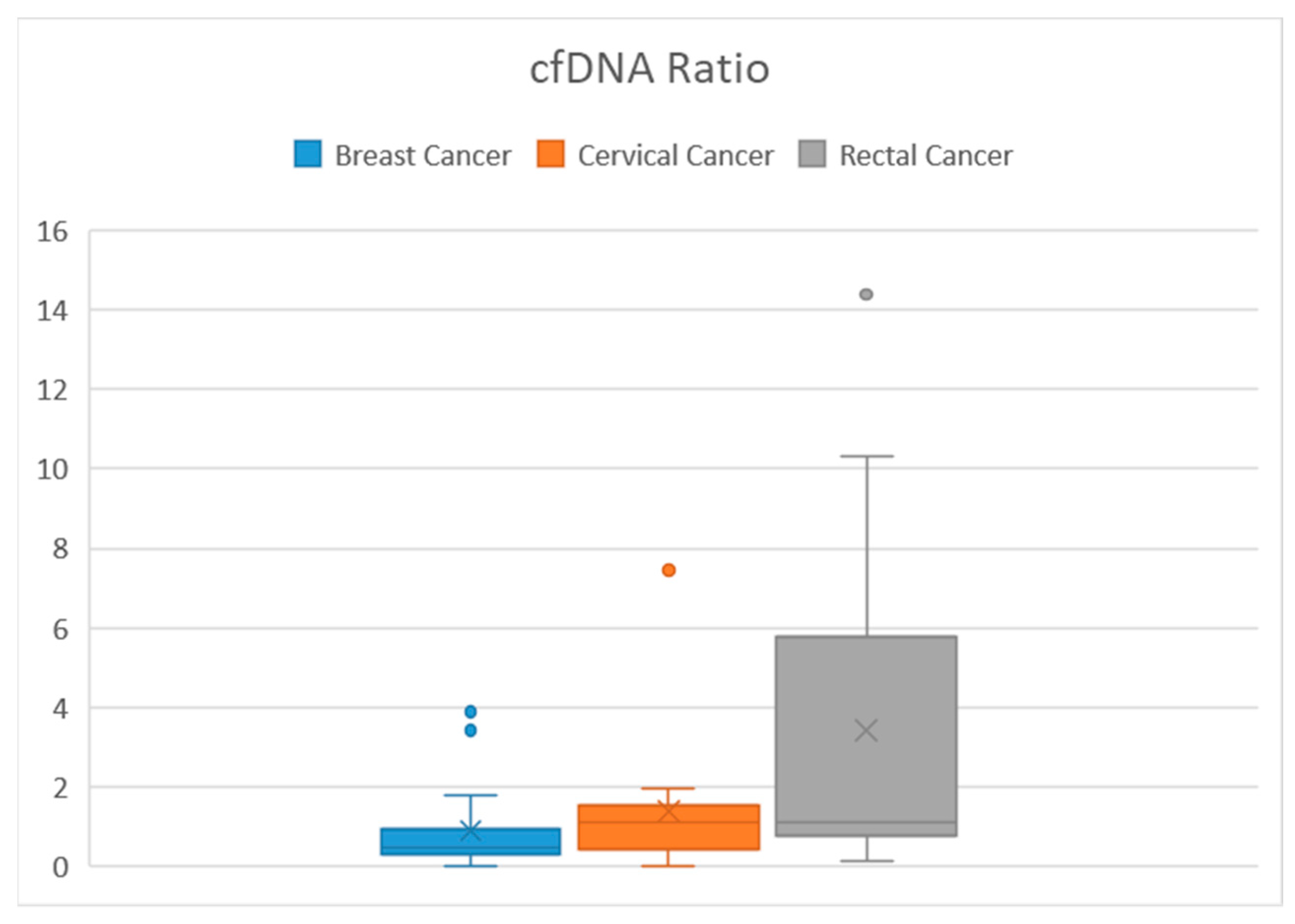The height and width of the screenshot is (924, 1295).
Task: Click the gray Rectal Cancer legend swatch
Action: [x=812, y=154]
